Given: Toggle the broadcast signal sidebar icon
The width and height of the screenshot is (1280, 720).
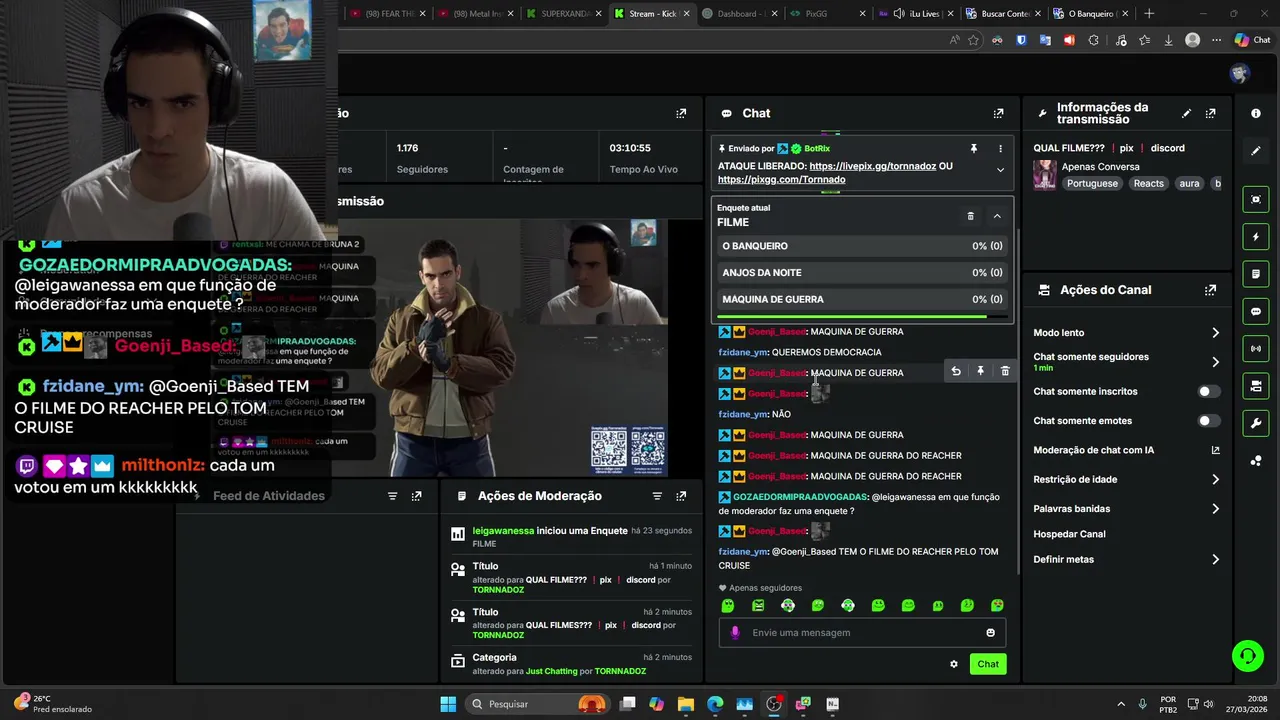Looking at the screenshot, I should click(1256, 348).
